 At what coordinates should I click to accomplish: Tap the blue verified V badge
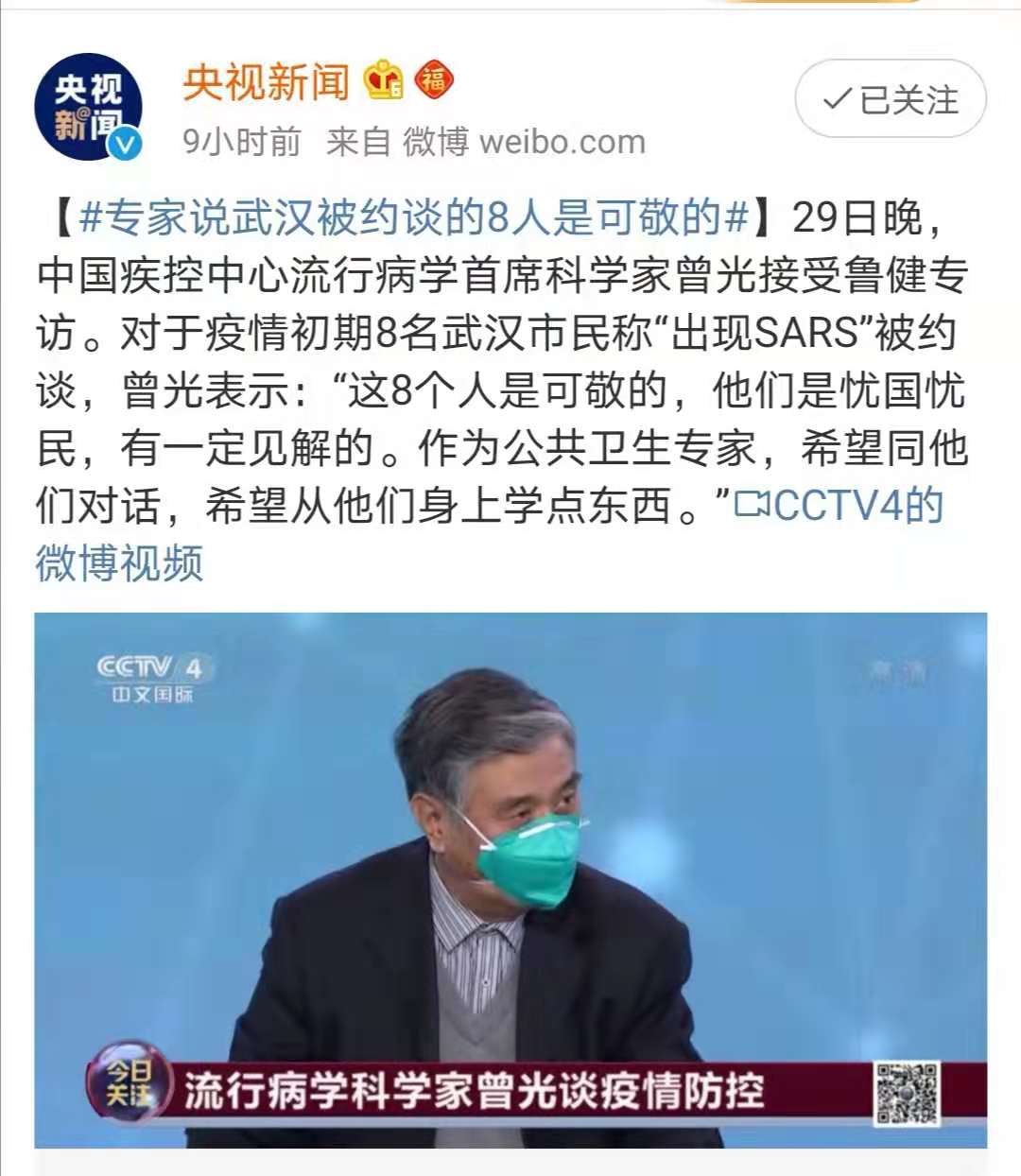[x=126, y=144]
